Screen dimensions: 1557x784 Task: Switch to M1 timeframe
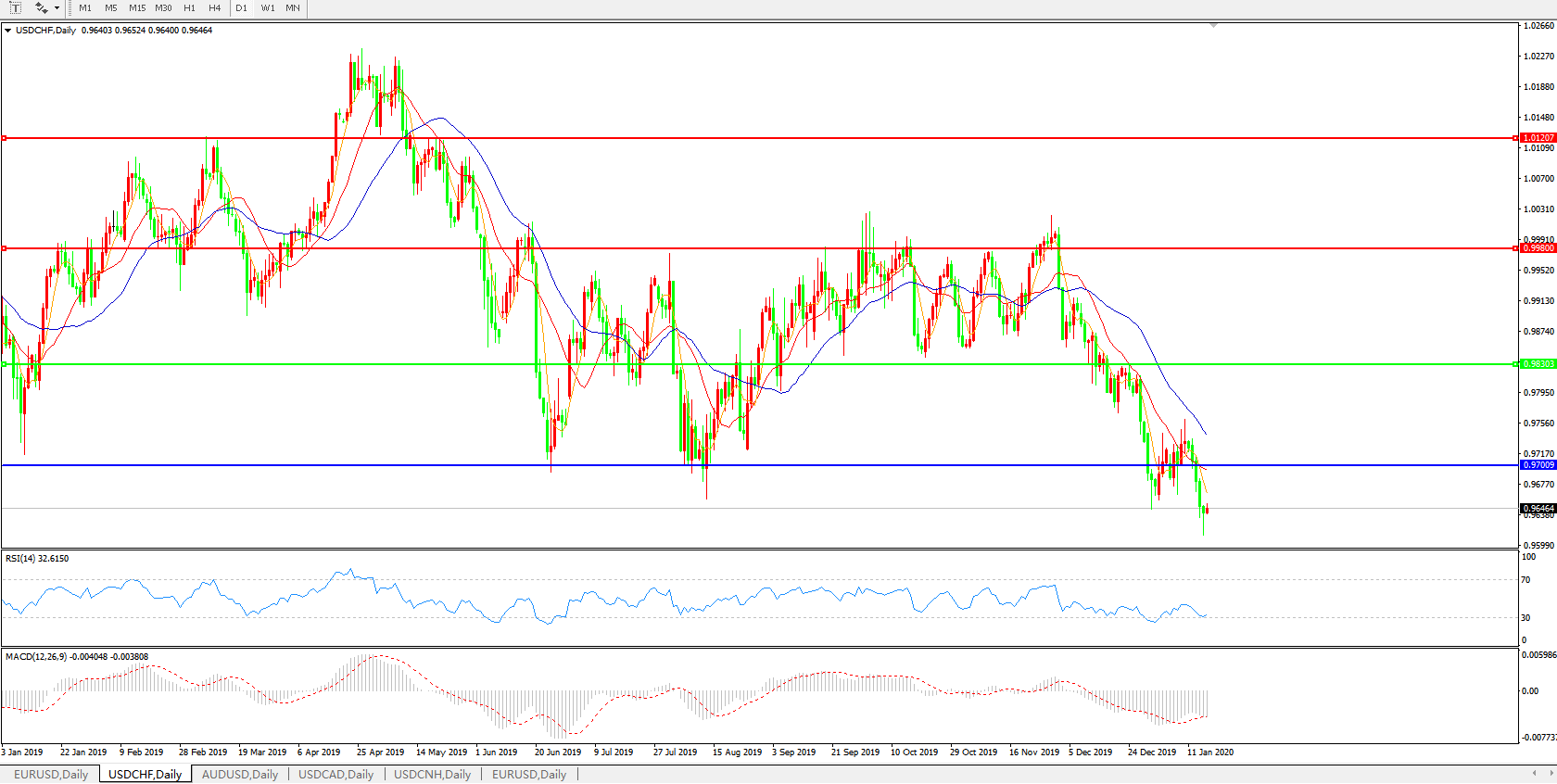(85, 8)
